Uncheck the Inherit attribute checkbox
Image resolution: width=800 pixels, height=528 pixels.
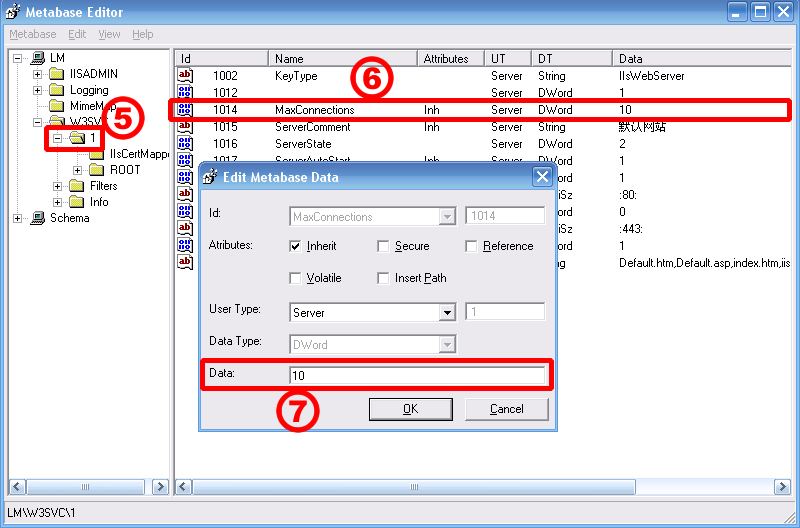click(x=296, y=246)
